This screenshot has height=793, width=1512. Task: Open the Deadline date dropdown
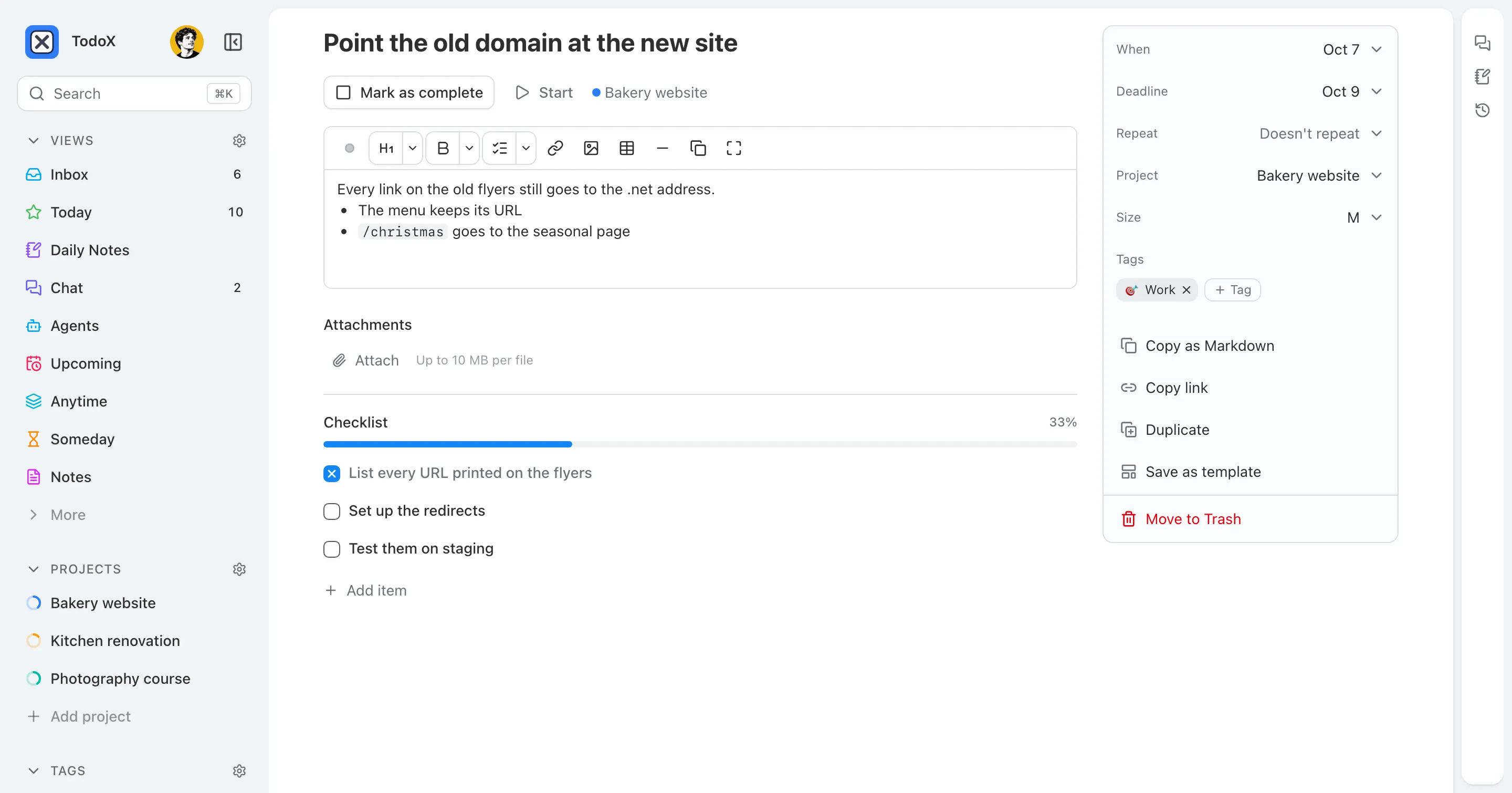click(x=1352, y=91)
